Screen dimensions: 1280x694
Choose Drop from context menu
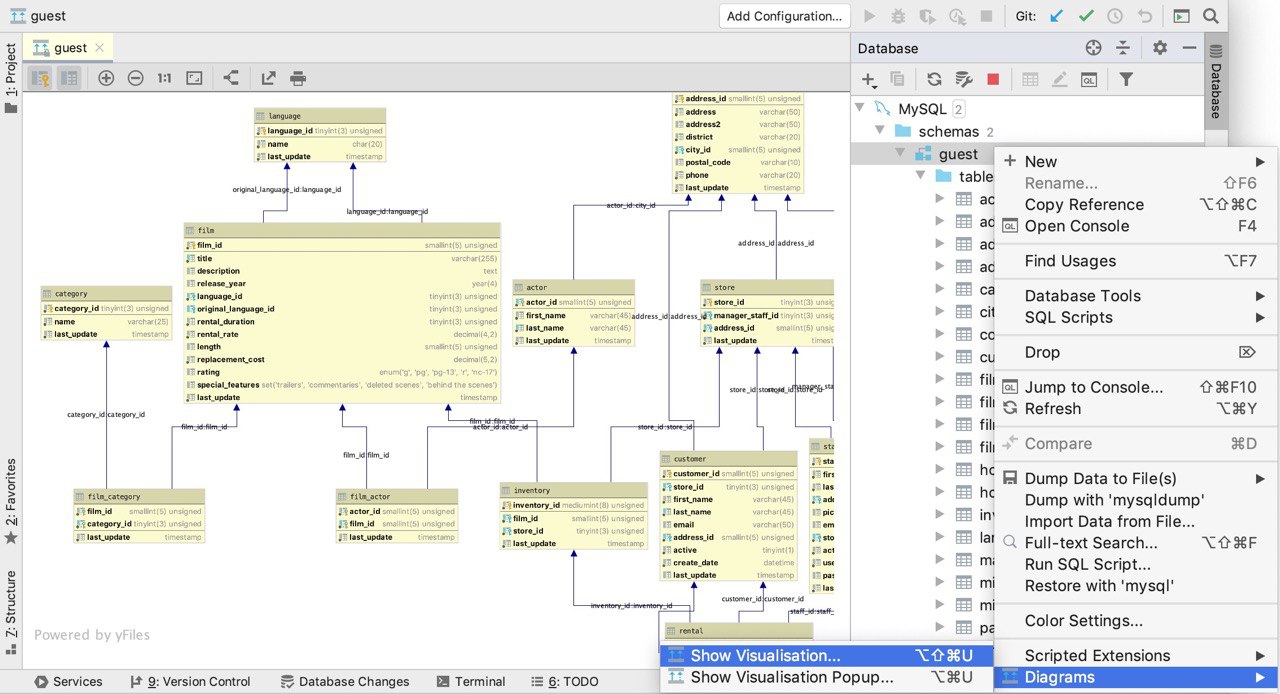(1135, 352)
